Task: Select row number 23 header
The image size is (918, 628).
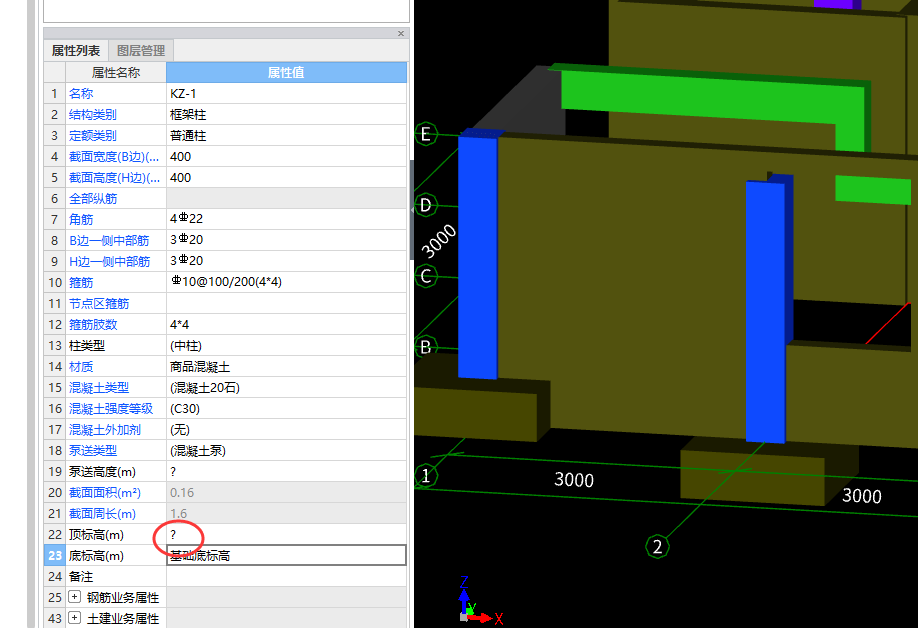Action: (x=54, y=555)
